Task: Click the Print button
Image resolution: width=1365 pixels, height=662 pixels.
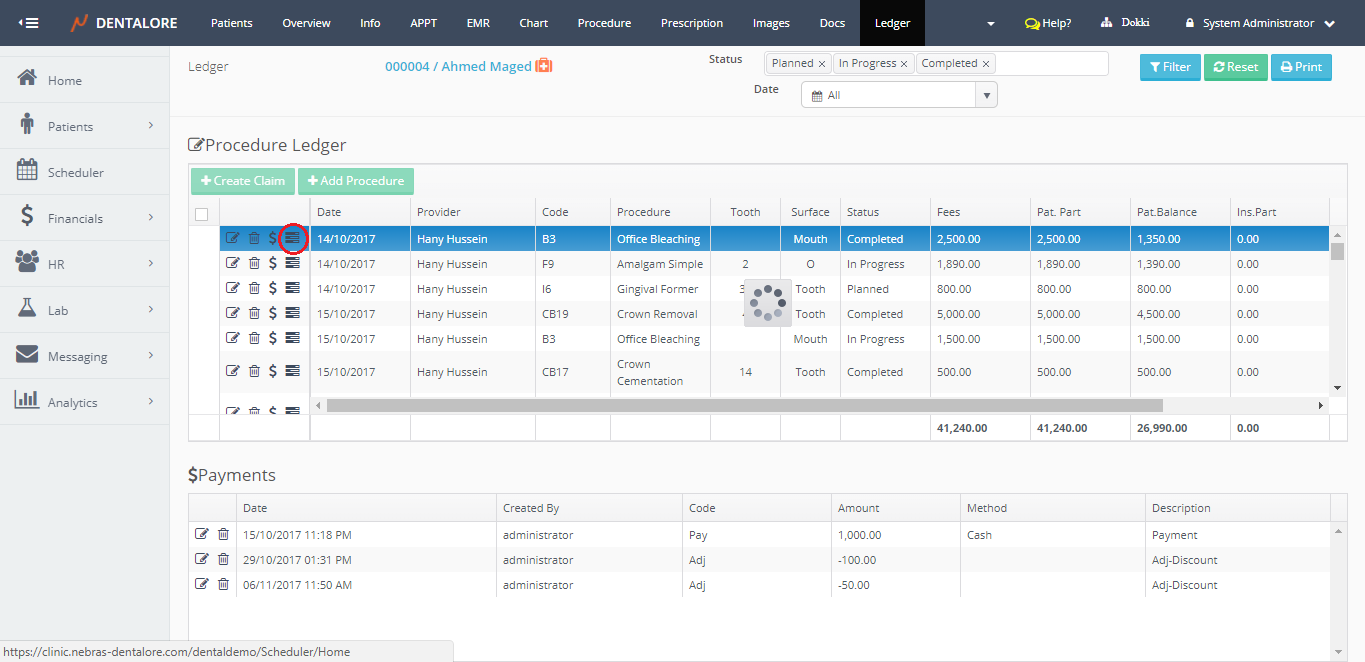Action: (x=1301, y=67)
